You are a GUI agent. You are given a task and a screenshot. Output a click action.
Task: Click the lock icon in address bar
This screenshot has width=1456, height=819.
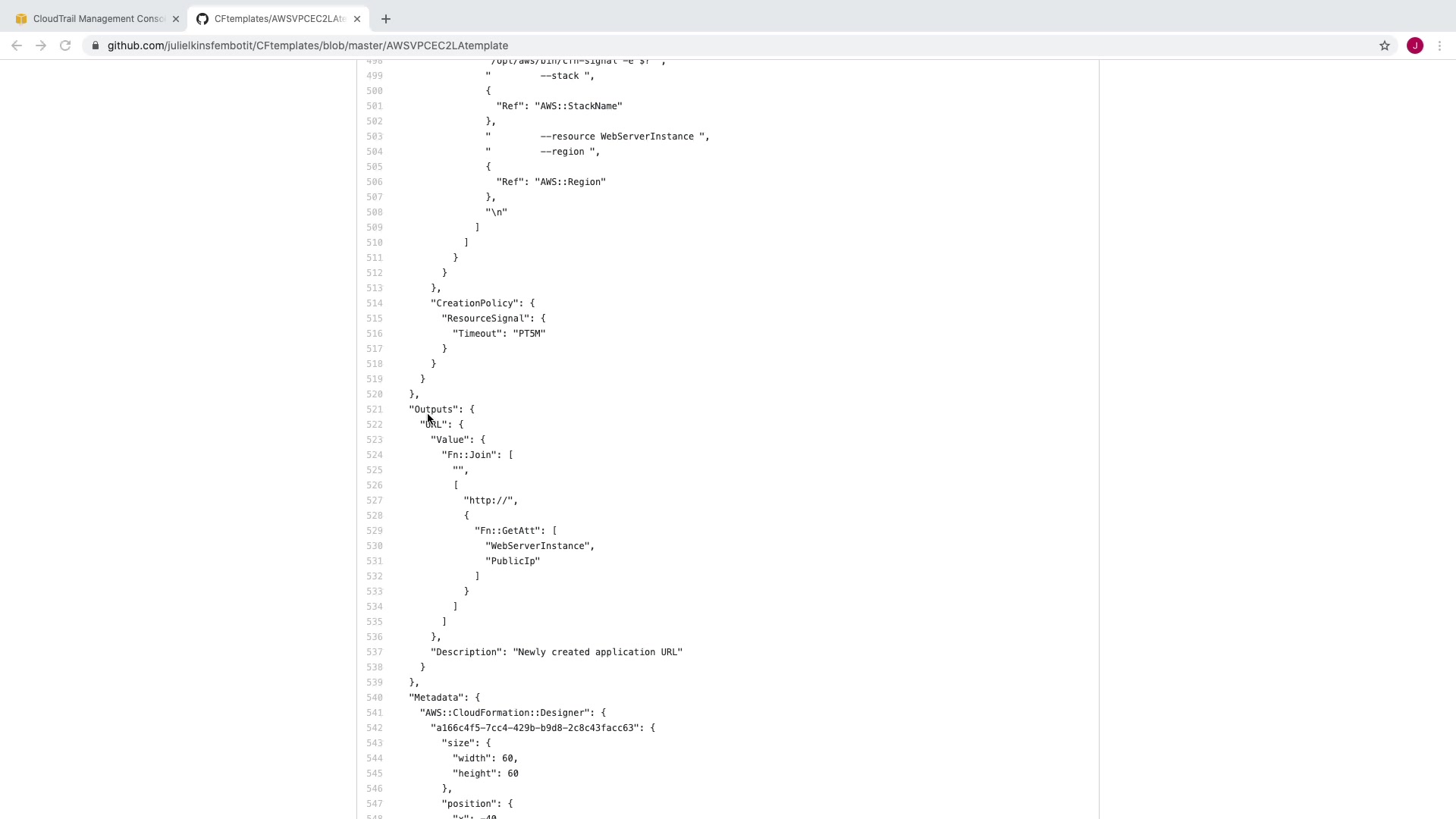(x=96, y=45)
